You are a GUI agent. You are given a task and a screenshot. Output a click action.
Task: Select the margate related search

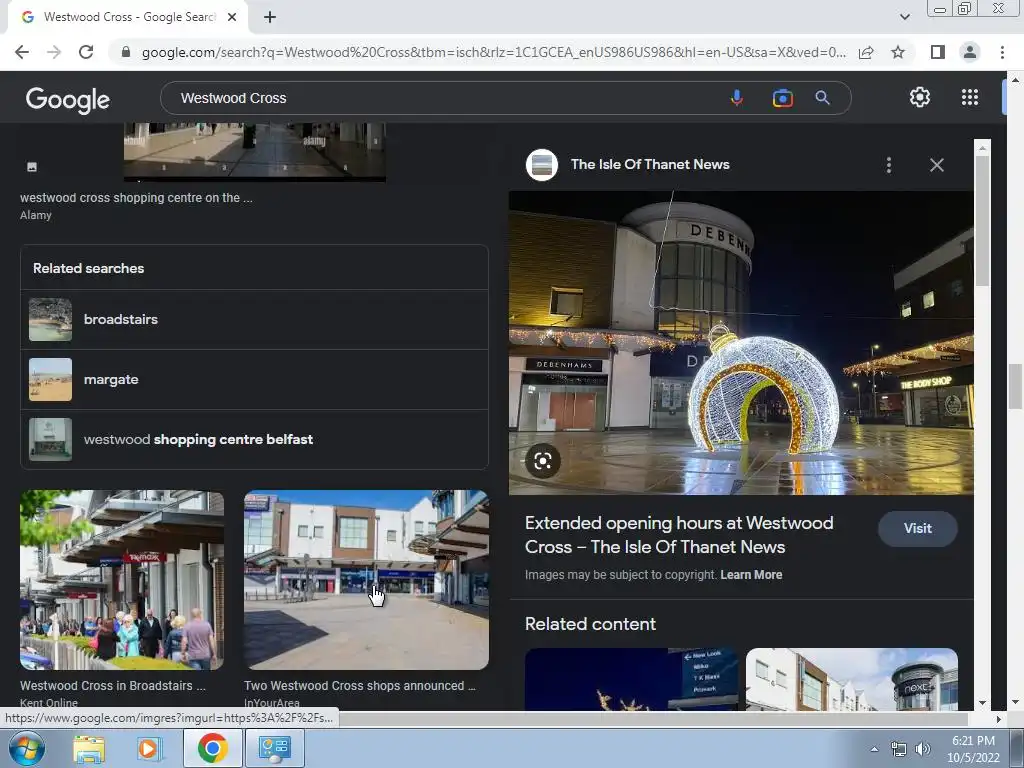pos(255,379)
